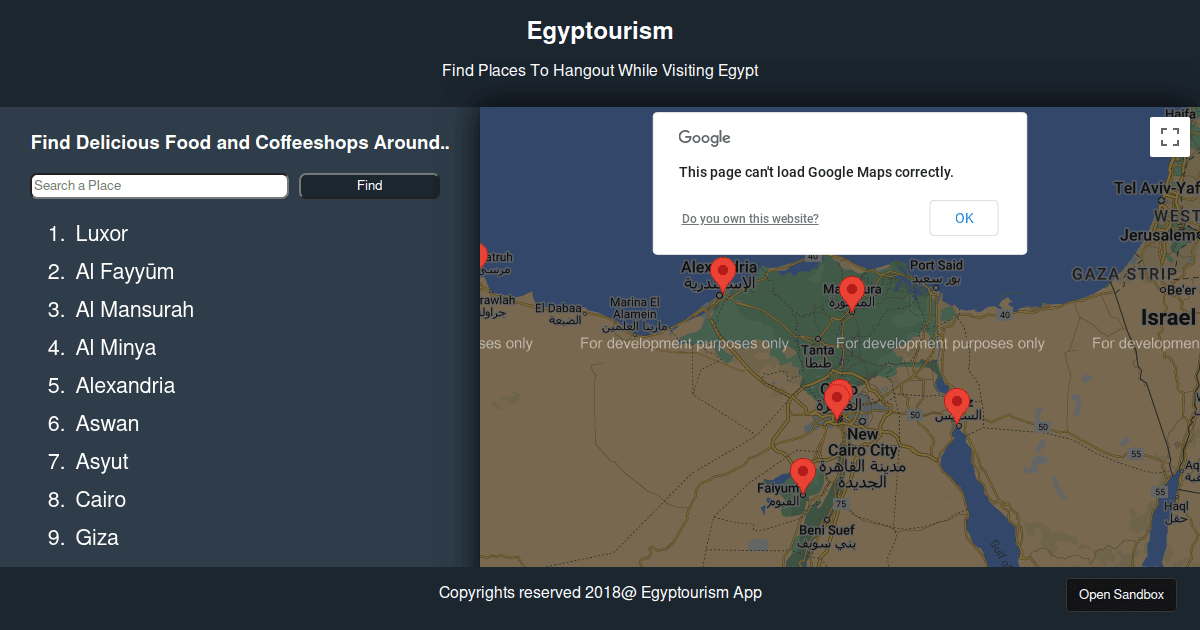This screenshot has height=630, width=1200.
Task: Click the Suez map marker pin
Action: click(957, 404)
